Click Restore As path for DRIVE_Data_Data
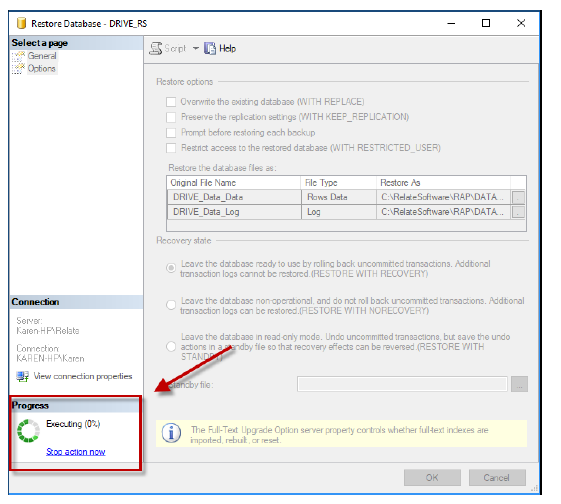Screen dimensions: 561x504 (x=443, y=197)
